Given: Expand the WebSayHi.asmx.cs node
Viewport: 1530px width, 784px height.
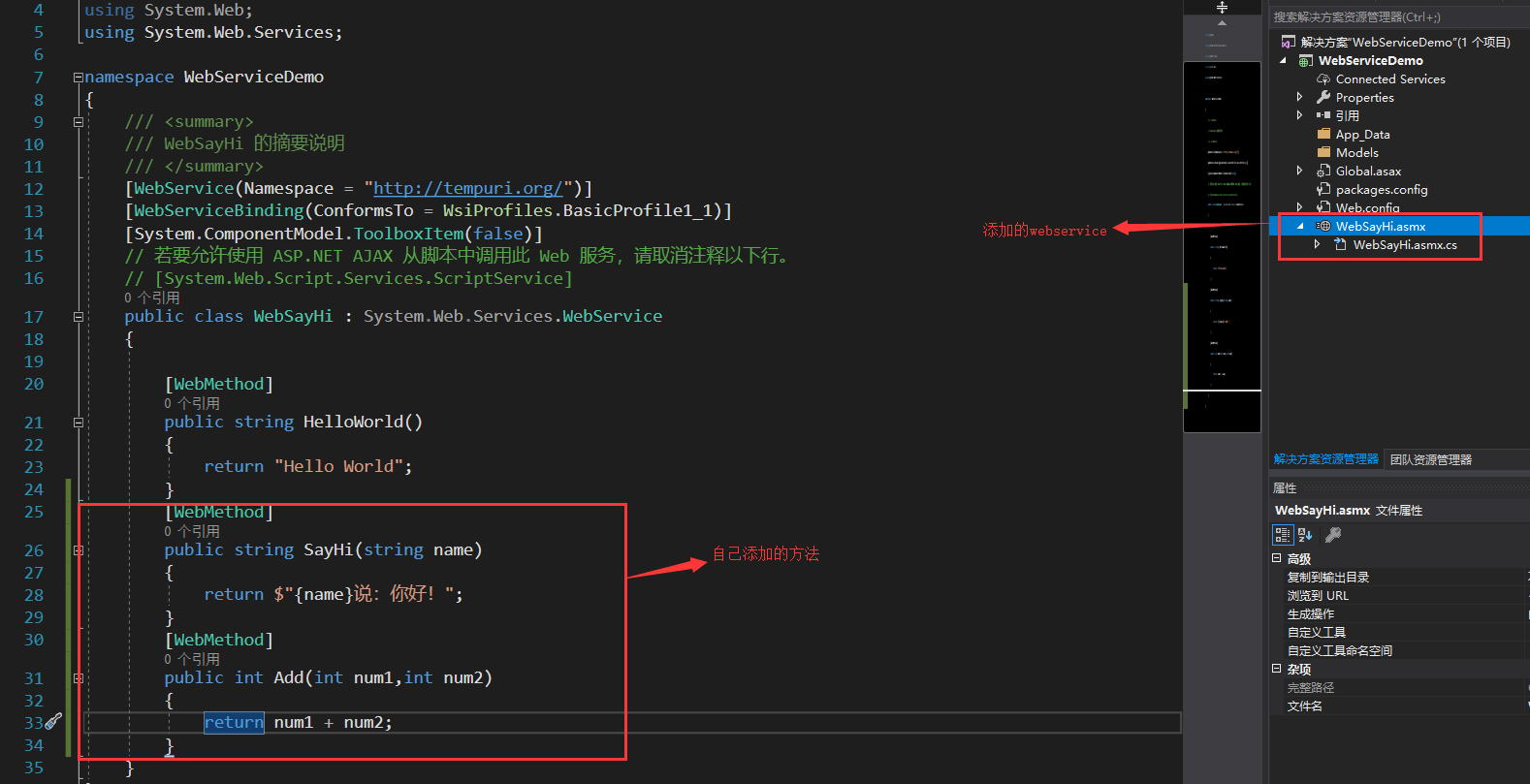Looking at the screenshot, I should click(x=1317, y=244).
